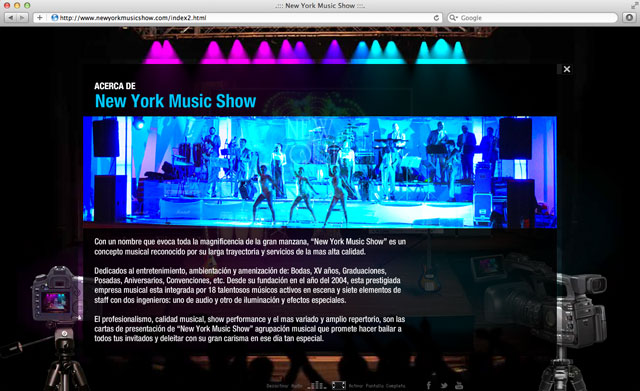This screenshot has height=391, width=640.
Task: Click the Desactivar Audio text
Action: coord(284,386)
